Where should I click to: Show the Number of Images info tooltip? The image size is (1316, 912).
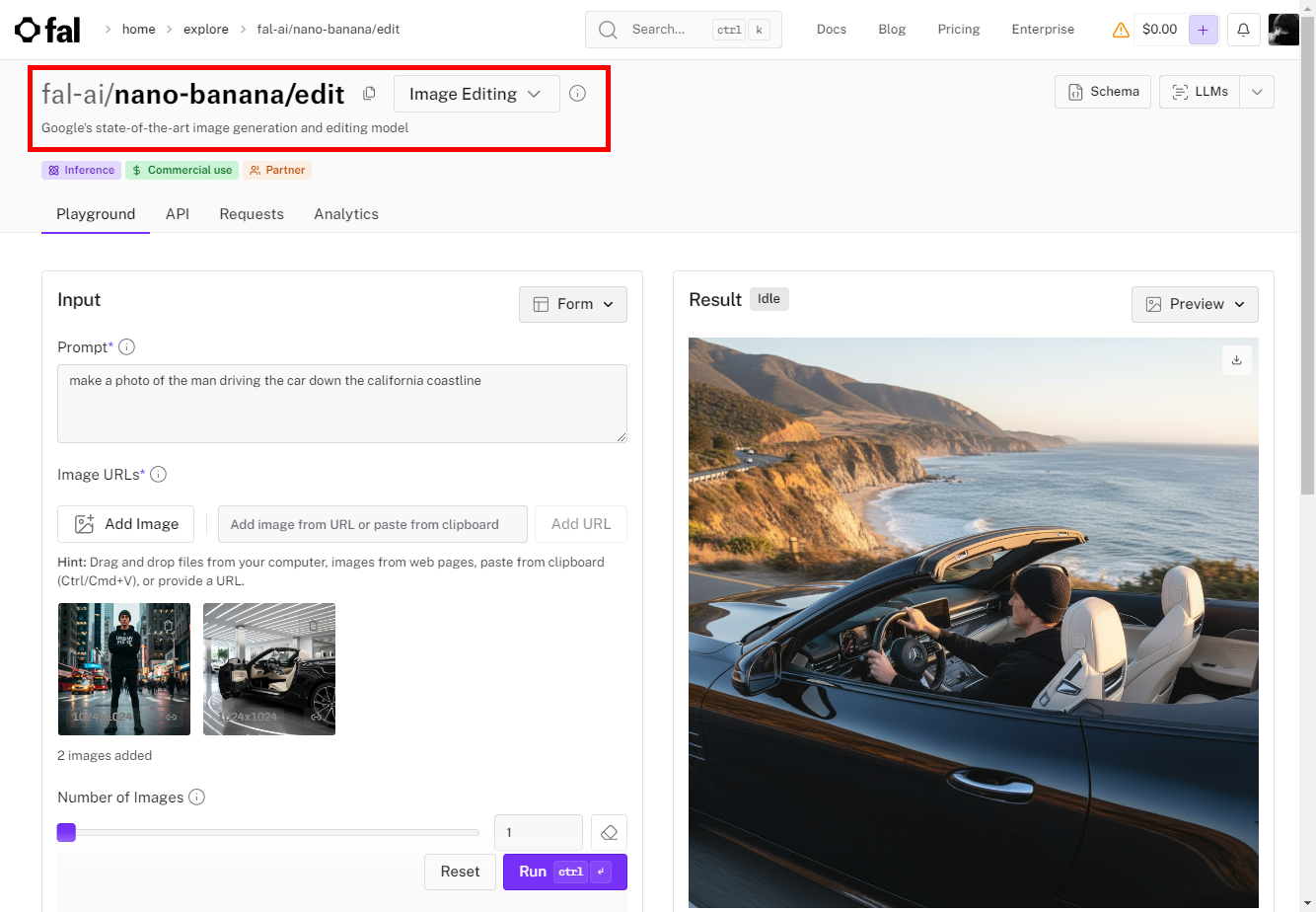197,797
